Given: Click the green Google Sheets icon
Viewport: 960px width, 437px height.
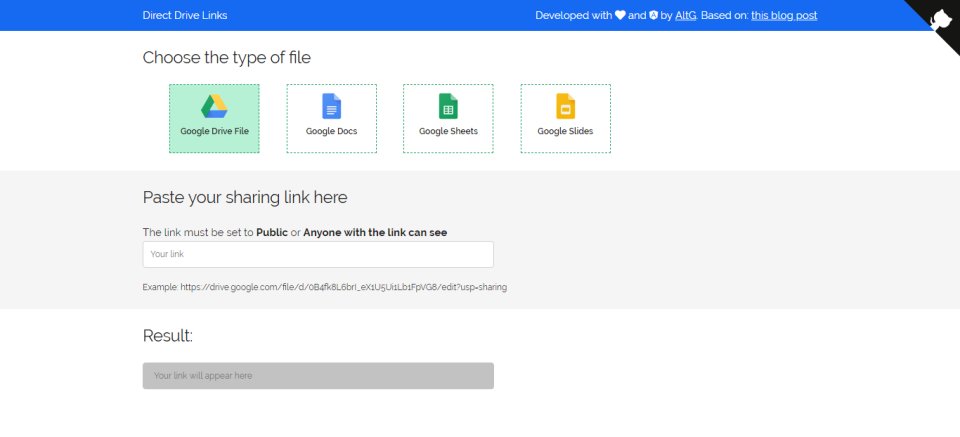Looking at the screenshot, I should (x=448, y=106).
